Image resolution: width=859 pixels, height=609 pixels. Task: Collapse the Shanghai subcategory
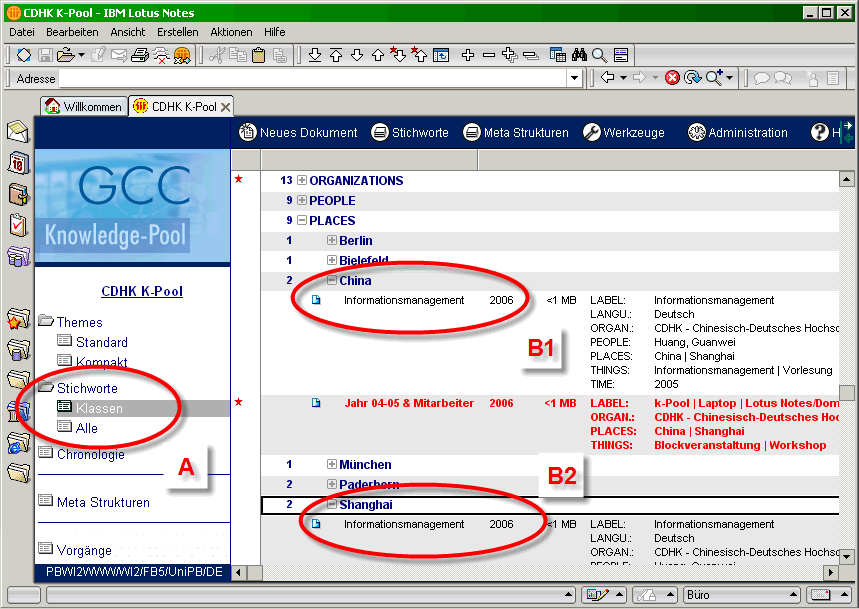(331, 504)
